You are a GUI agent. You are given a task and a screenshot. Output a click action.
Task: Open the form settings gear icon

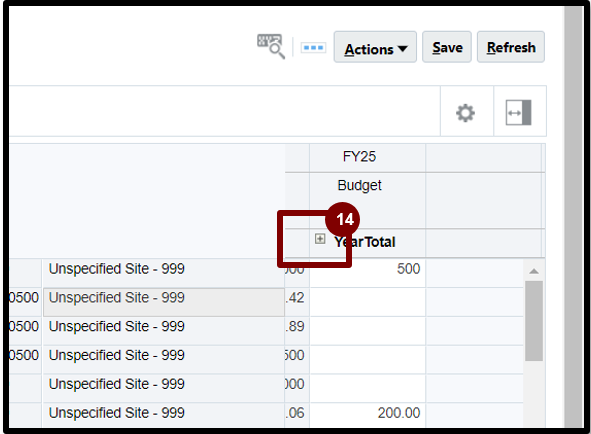pyautogui.click(x=465, y=113)
